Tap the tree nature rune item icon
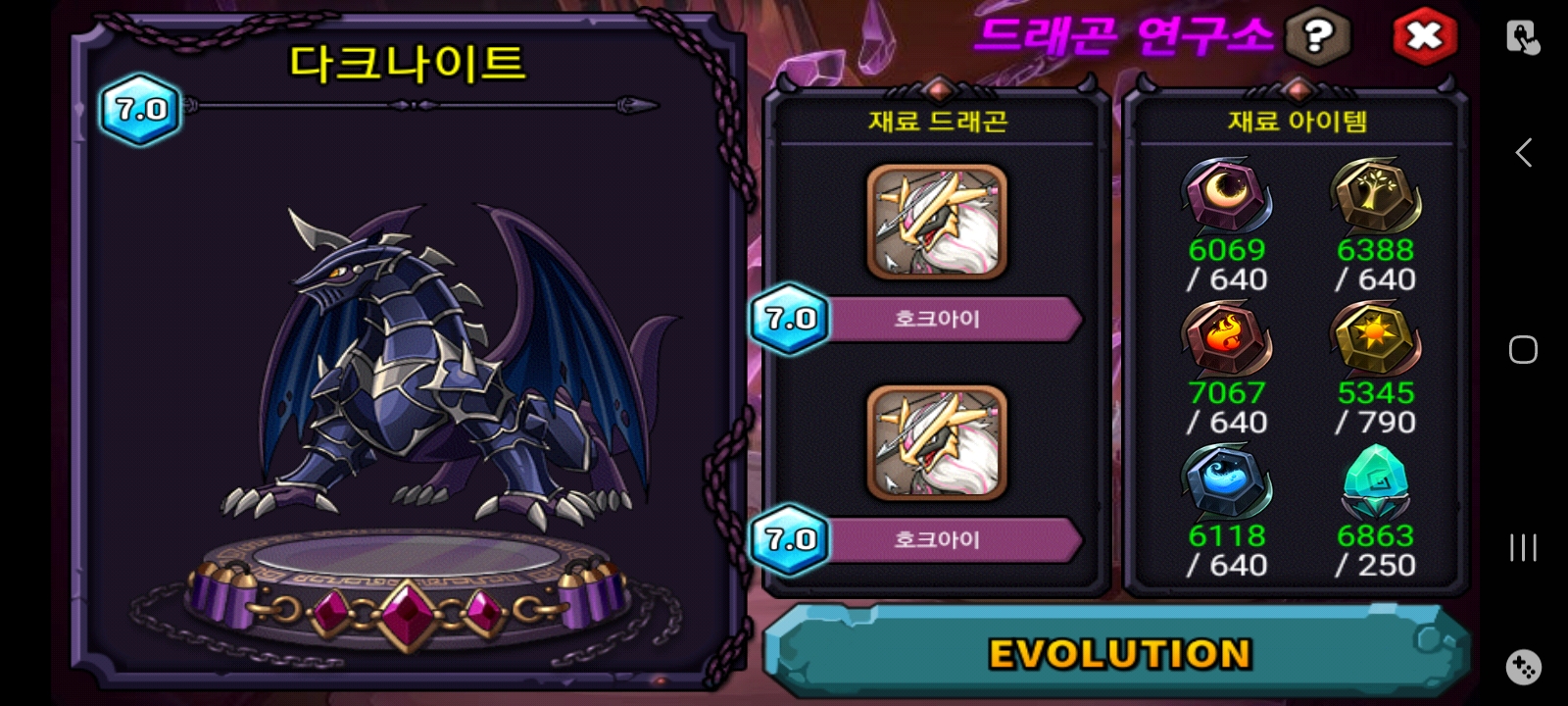This screenshot has height=706, width=1568. click(x=1375, y=197)
